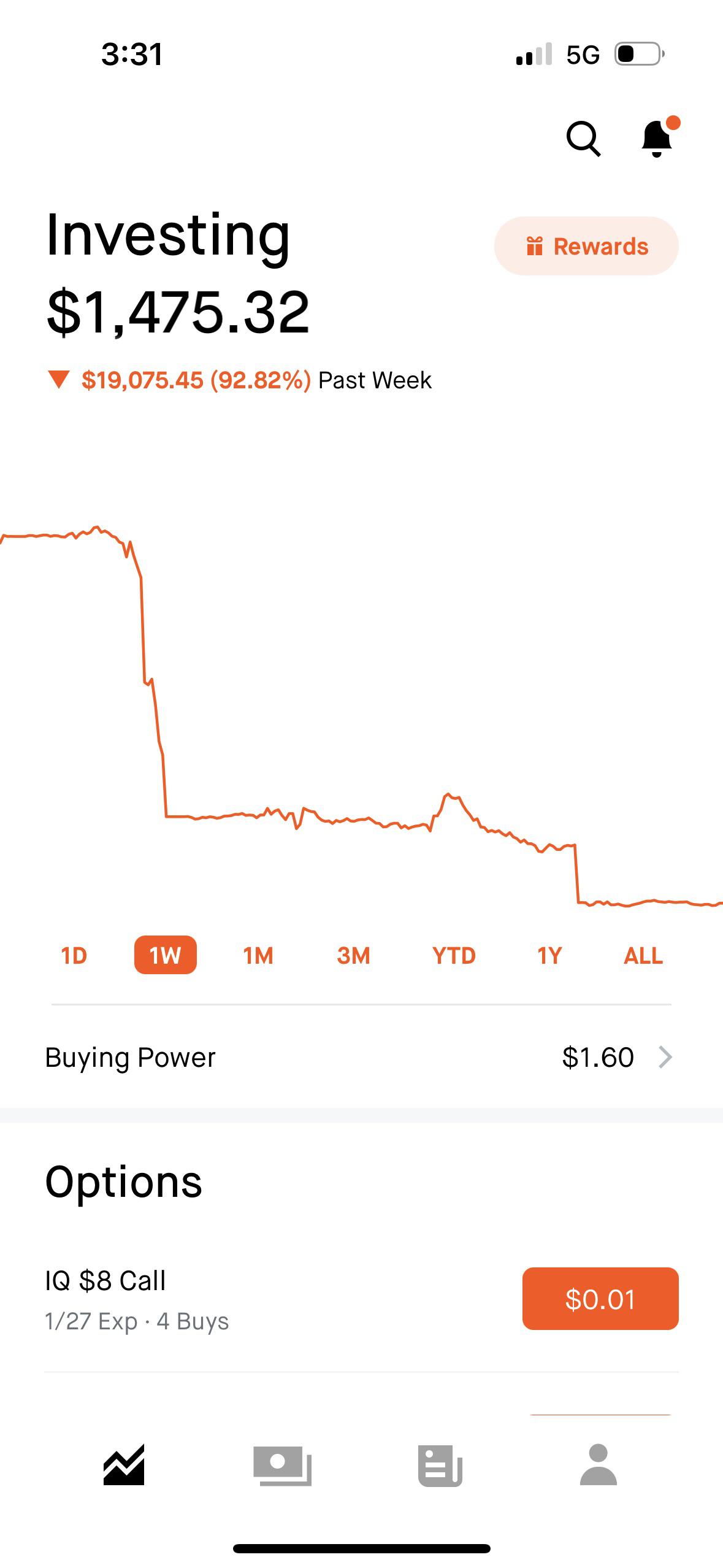Open notifications bell icon
The height and width of the screenshot is (1568, 723).
click(657, 138)
